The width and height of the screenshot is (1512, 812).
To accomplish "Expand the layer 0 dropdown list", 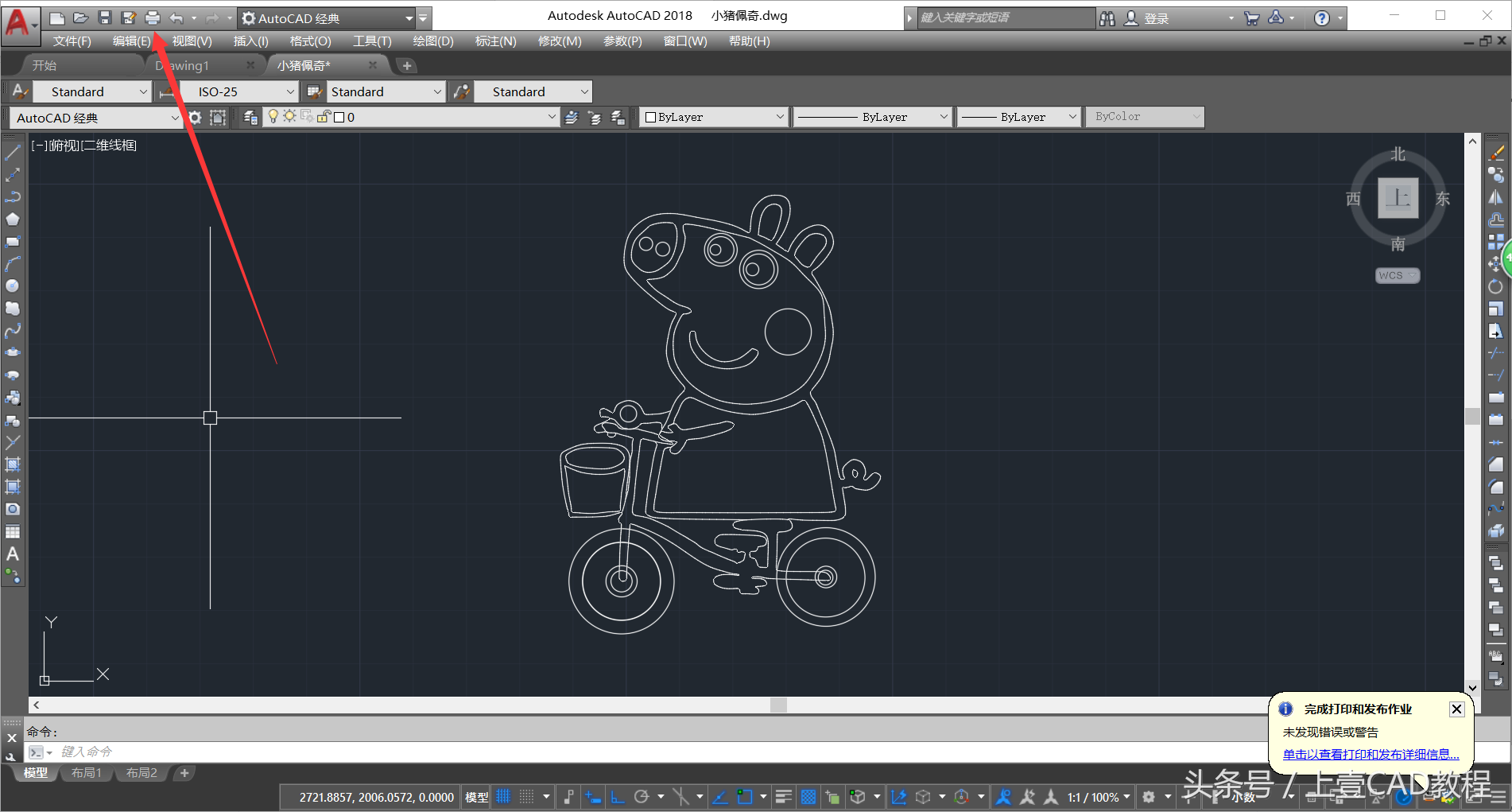I will [552, 117].
